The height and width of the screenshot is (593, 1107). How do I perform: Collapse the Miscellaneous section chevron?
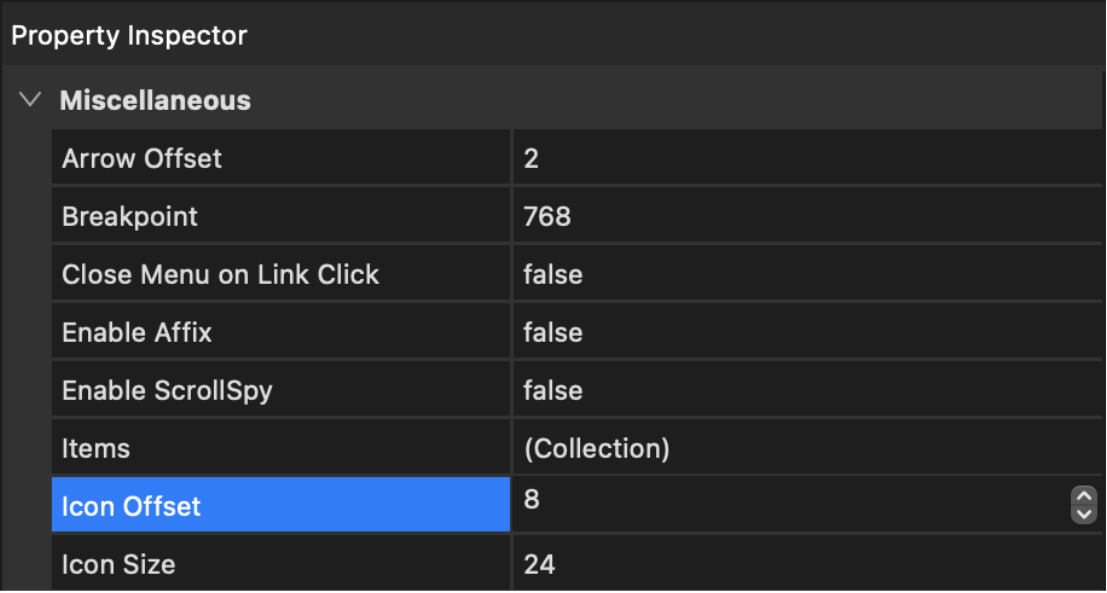(31, 100)
